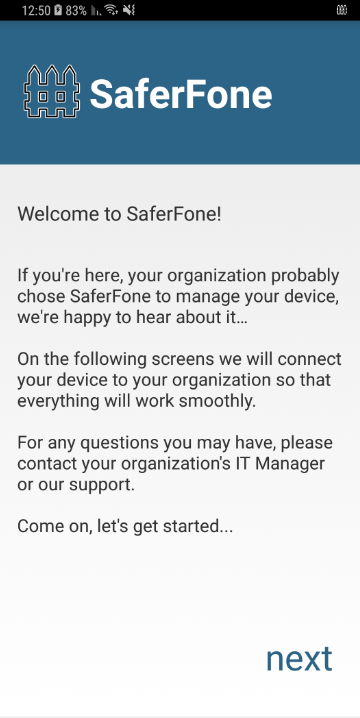Tap the battery charging icon in status bar

coord(58,10)
